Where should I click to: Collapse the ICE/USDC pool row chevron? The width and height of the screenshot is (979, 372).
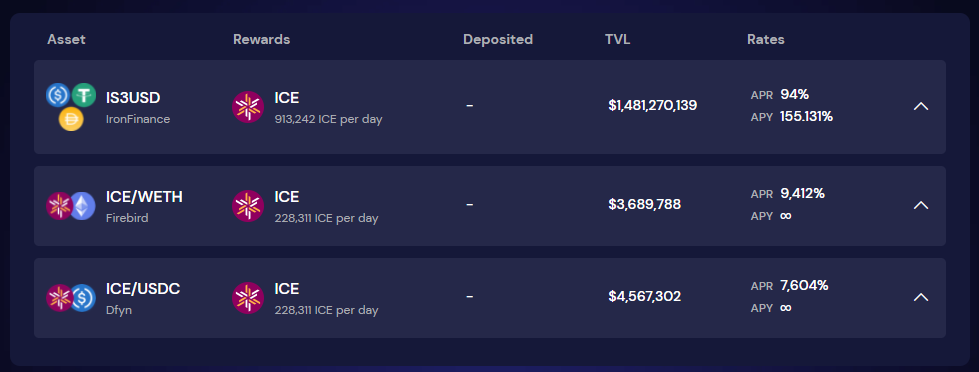coord(920,298)
